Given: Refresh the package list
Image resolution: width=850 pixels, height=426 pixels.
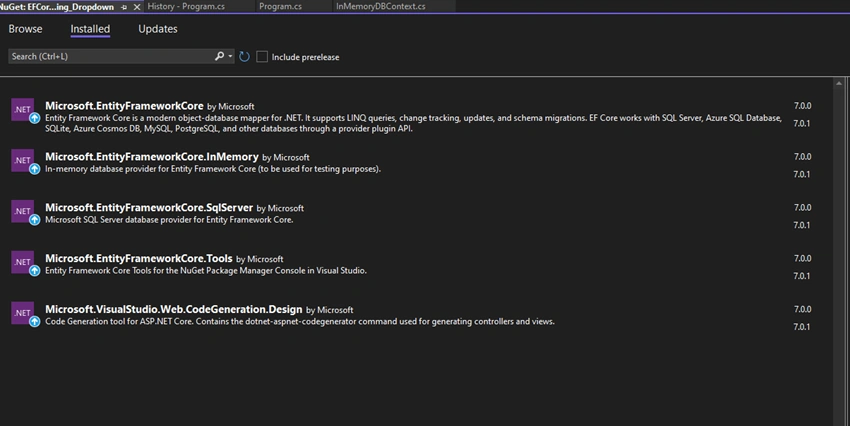Looking at the screenshot, I should point(244,56).
